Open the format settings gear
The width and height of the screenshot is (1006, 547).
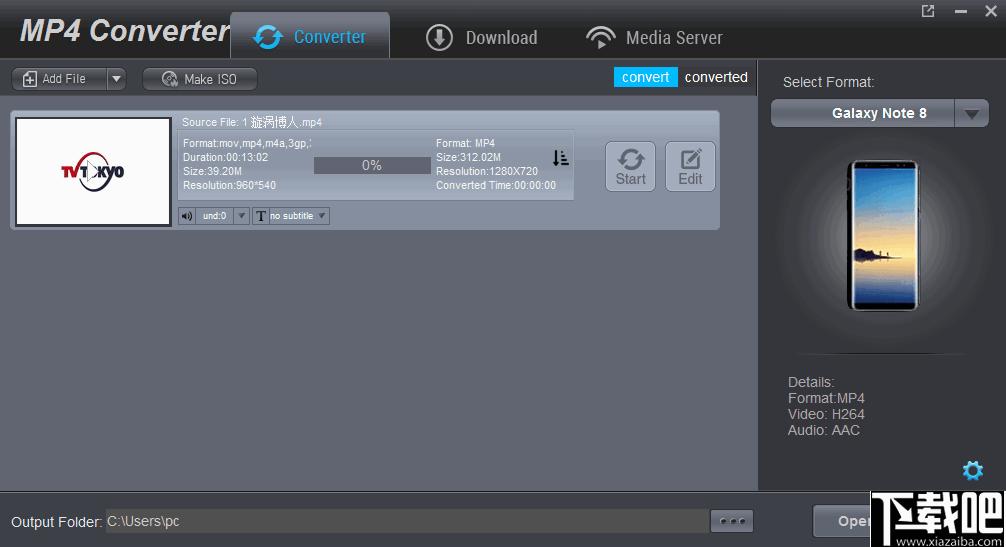tap(973, 470)
